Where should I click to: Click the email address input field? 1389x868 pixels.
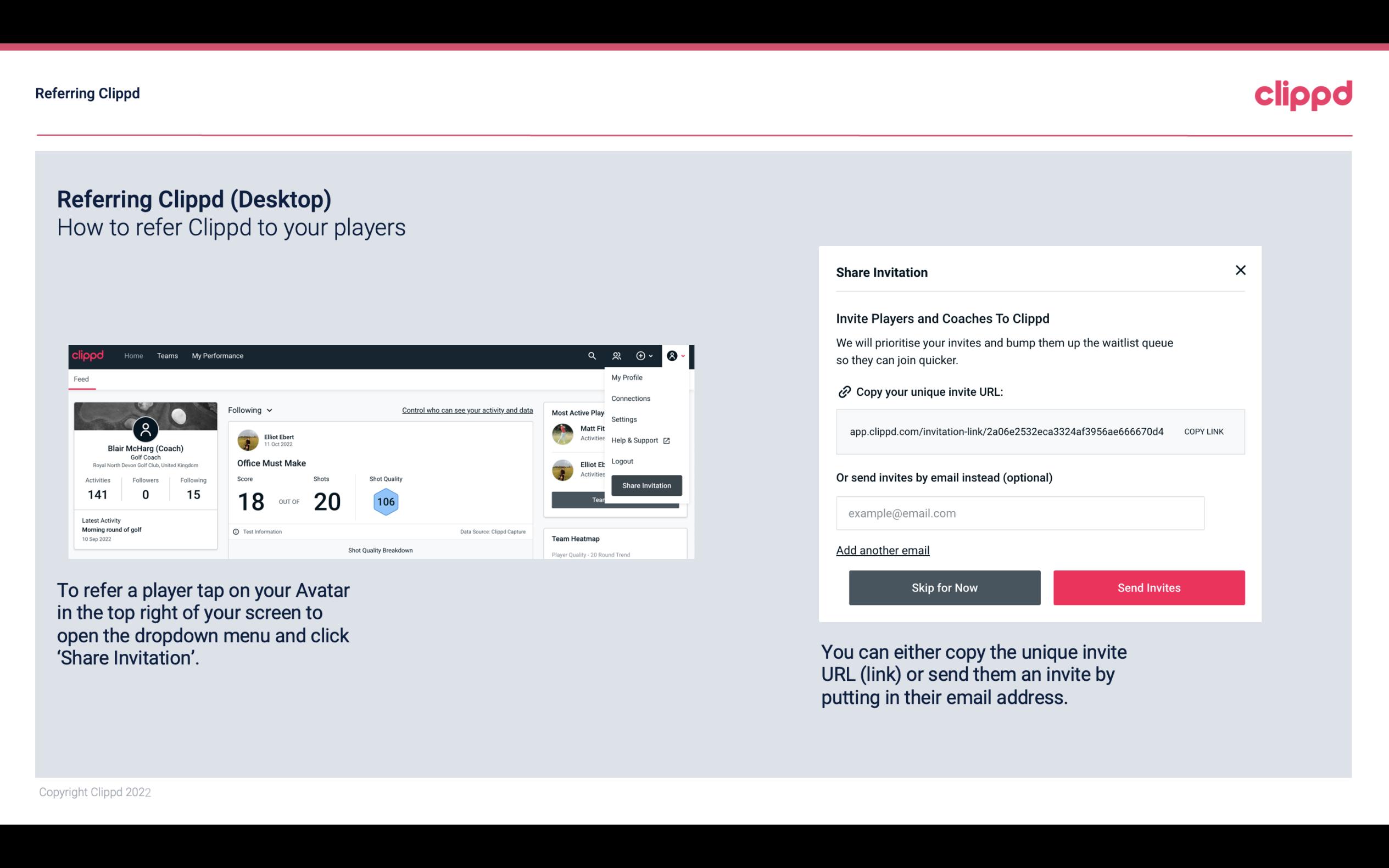pyautogui.click(x=1020, y=513)
